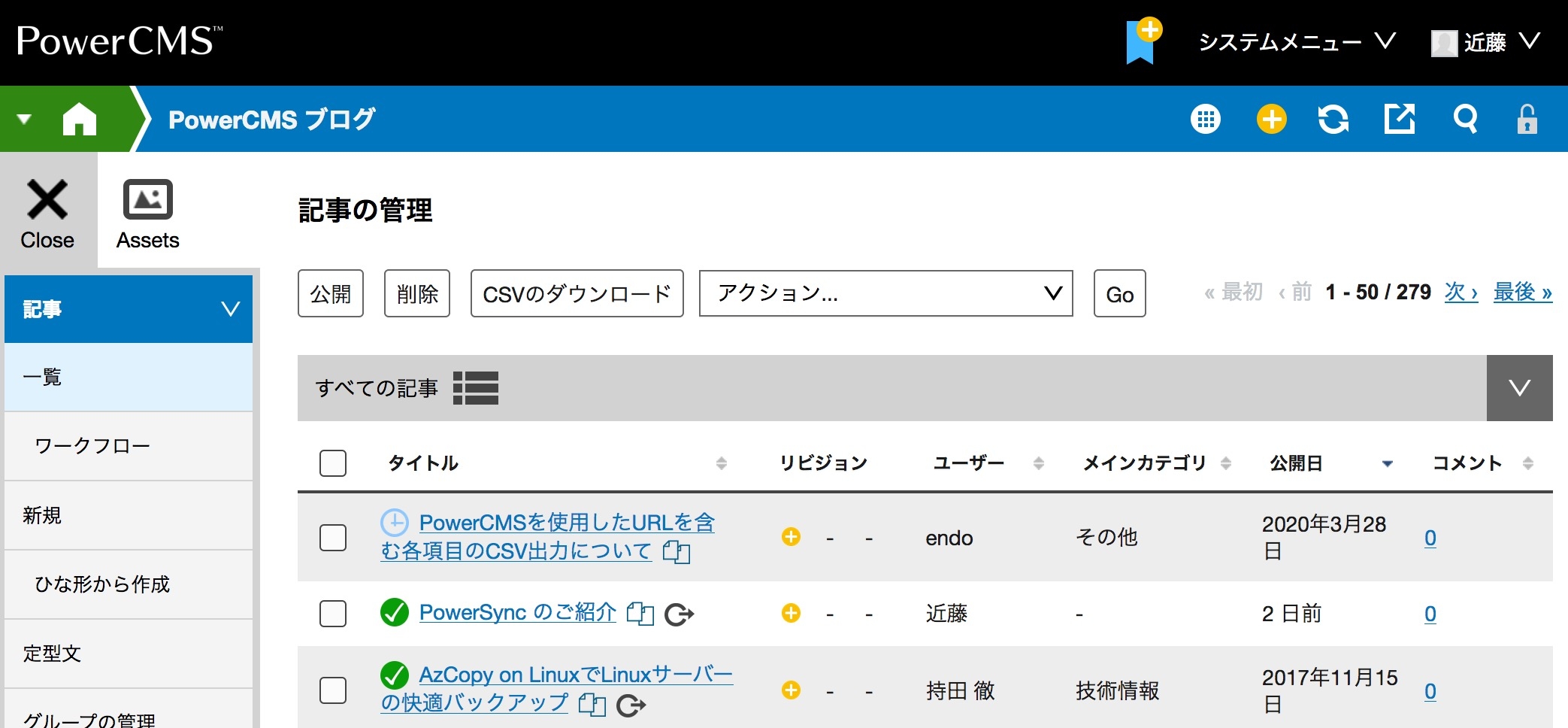The image size is (1568, 728).
Task: Click the Go button
Action: (1120, 293)
